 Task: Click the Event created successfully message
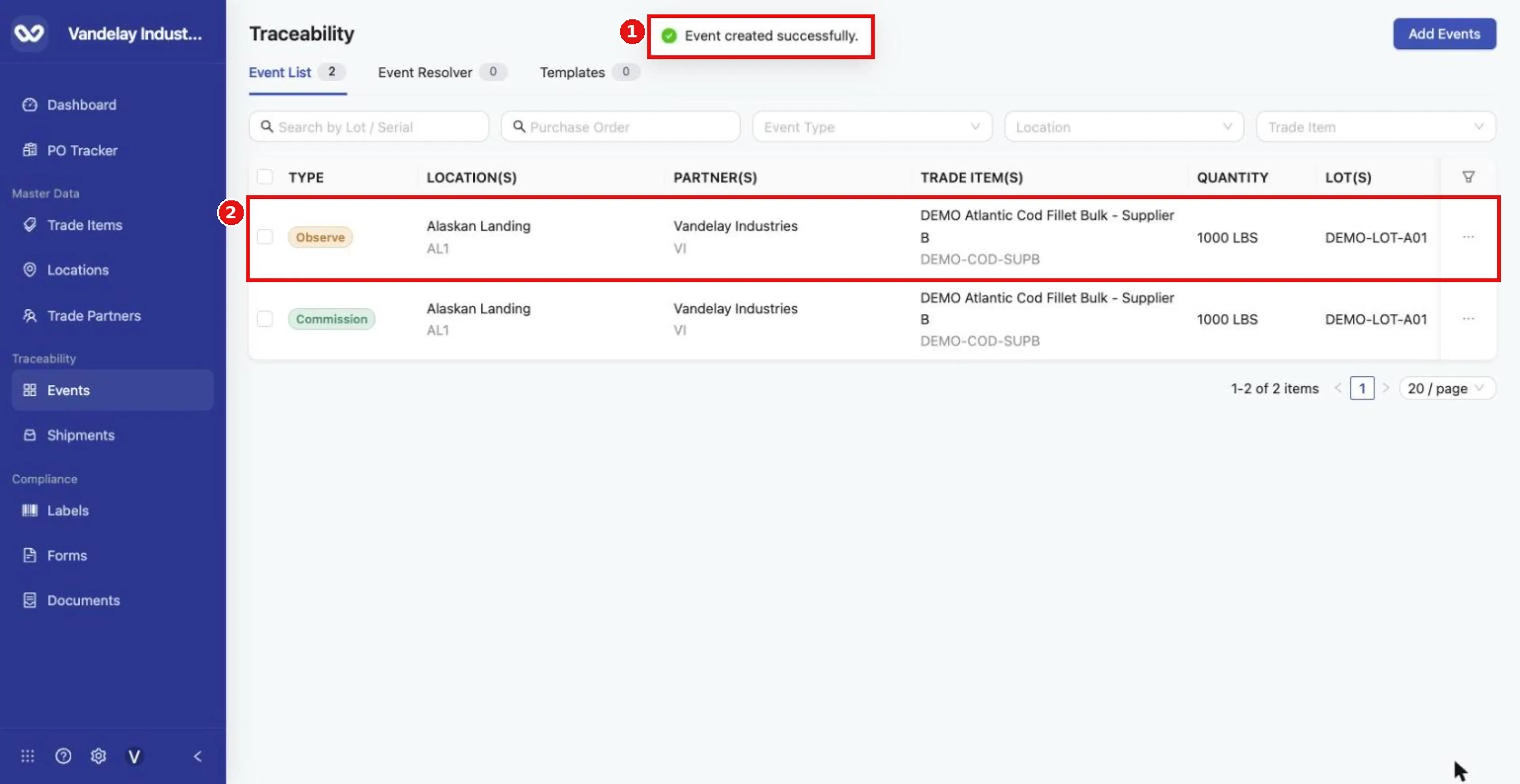pyautogui.click(x=771, y=35)
